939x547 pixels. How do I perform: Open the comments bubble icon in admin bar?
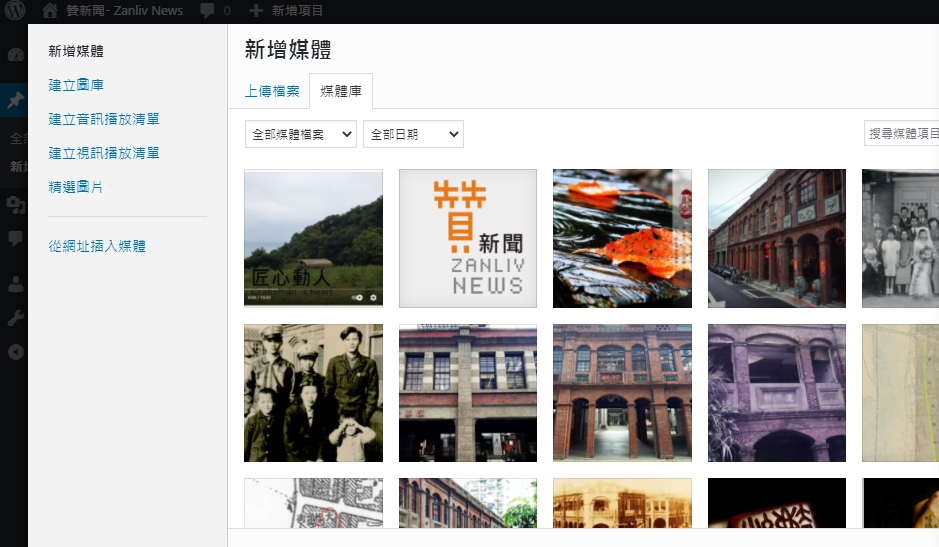(208, 10)
